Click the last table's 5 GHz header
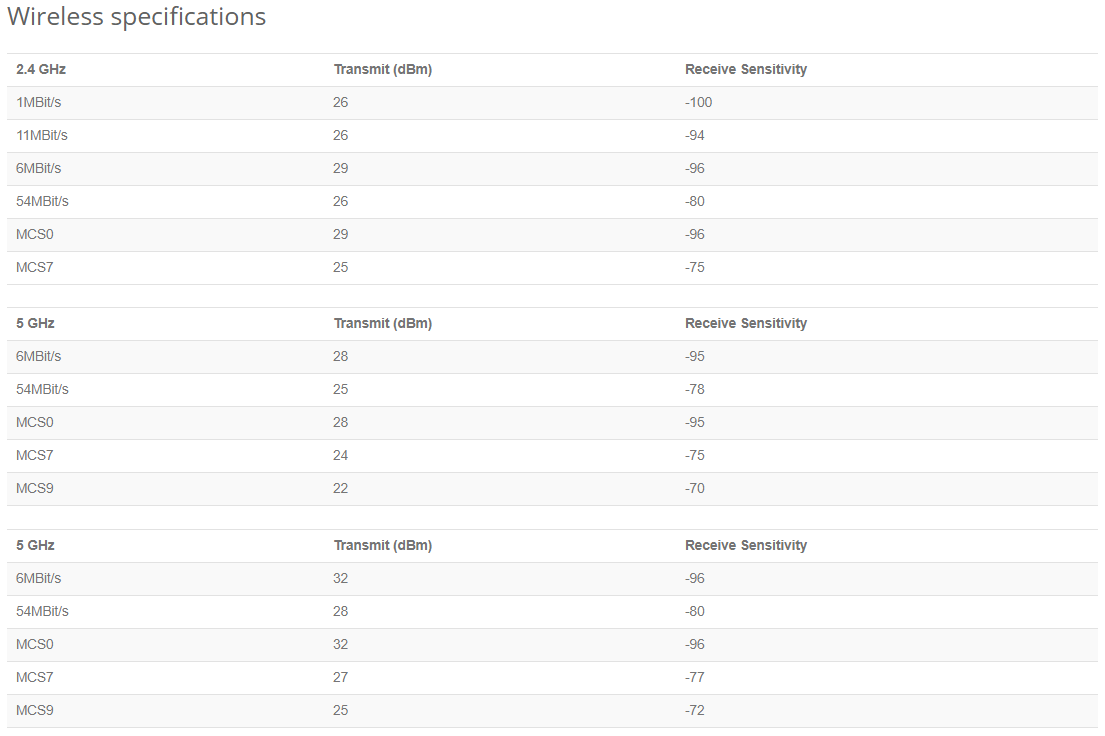 coord(35,545)
